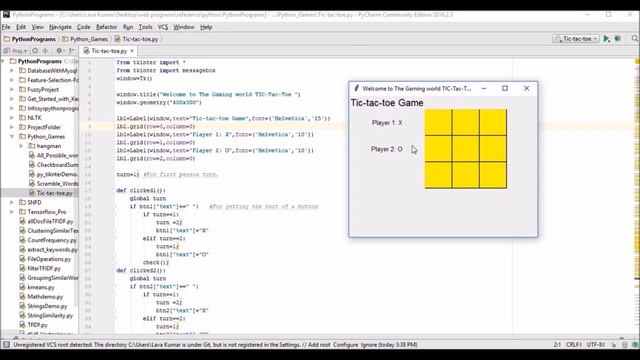Click bottom-right yellow cell of game grid
Viewport: 640px width, 360px height.
tap(493, 175)
